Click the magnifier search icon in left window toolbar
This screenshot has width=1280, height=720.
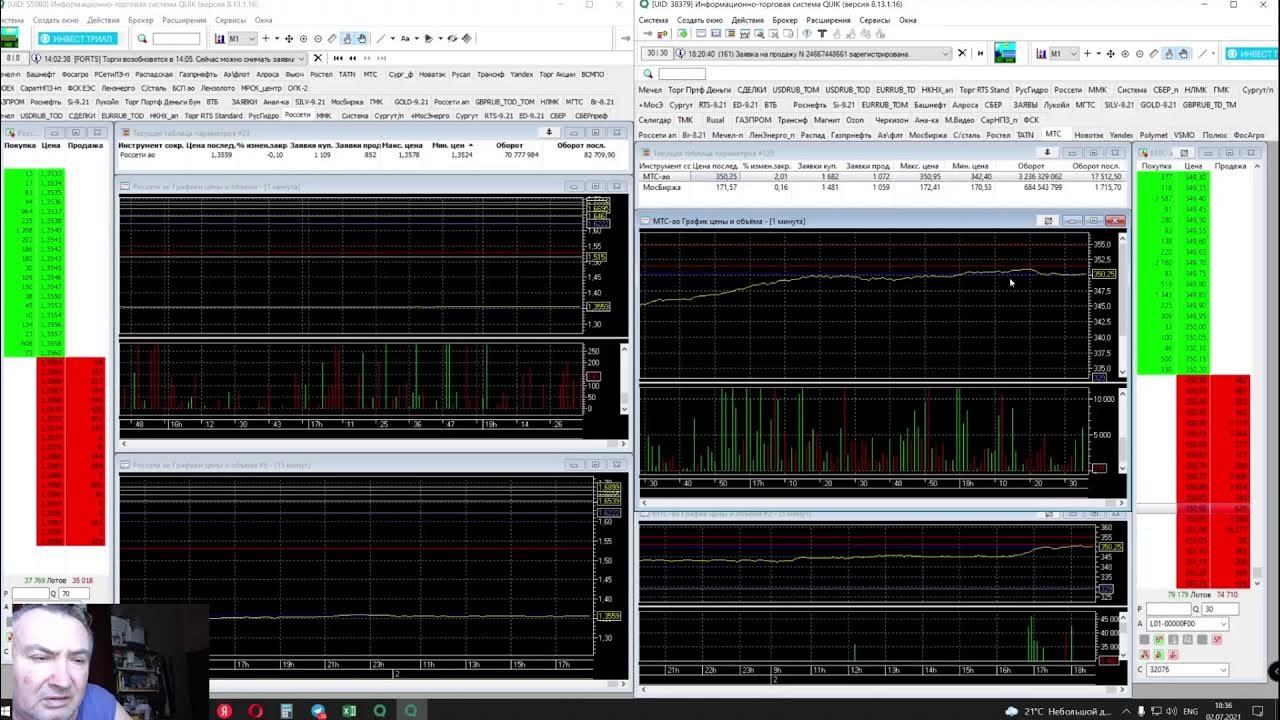tap(142, 39)
